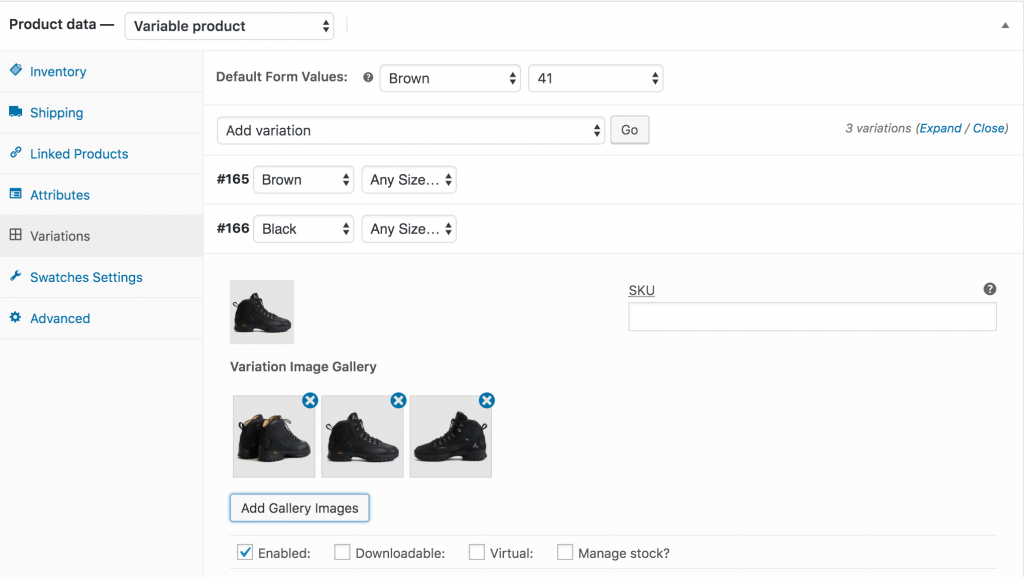
Task: Check the Virtual checkbox
Action: pyautogui.click(x=476, y=551)
